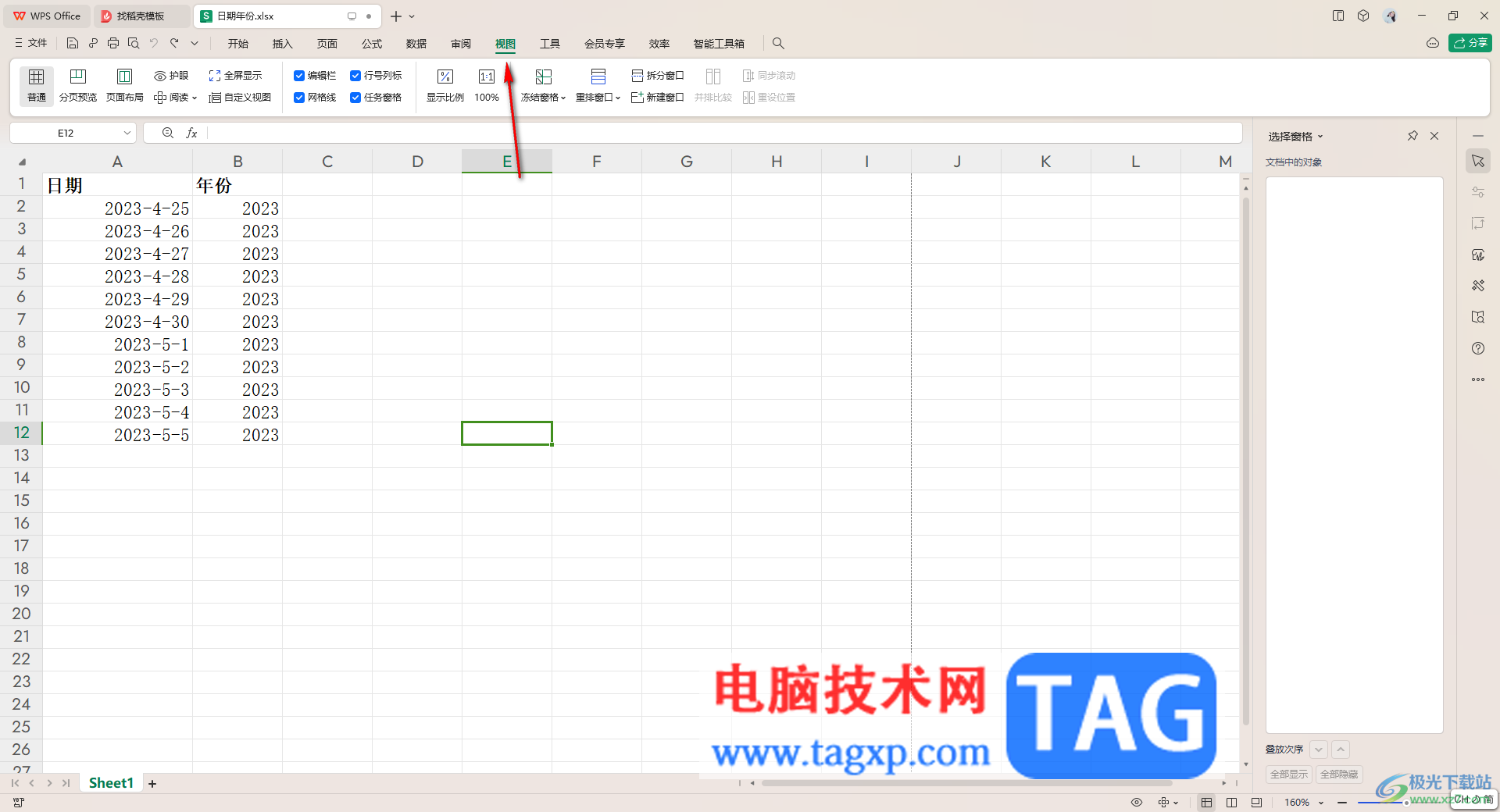Toggle the 行号列标 checkbox

point(355,76)
